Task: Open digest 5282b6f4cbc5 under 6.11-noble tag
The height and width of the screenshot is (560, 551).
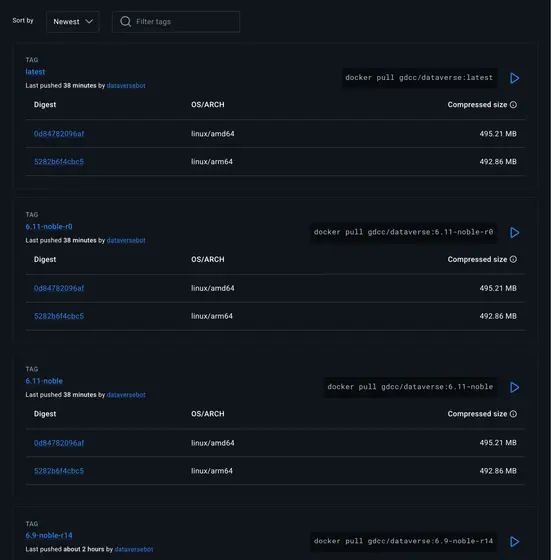Action: [x=59, y=471]
